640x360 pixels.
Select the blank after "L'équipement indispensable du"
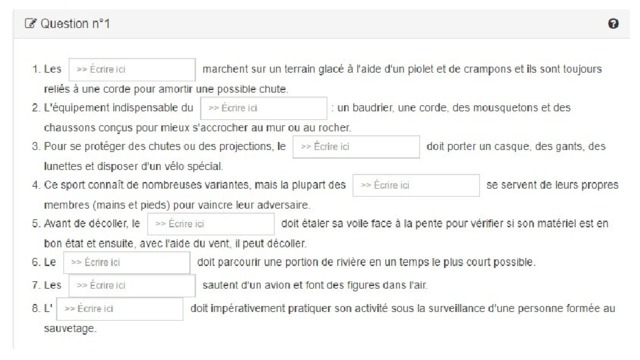tap(264, 108)
